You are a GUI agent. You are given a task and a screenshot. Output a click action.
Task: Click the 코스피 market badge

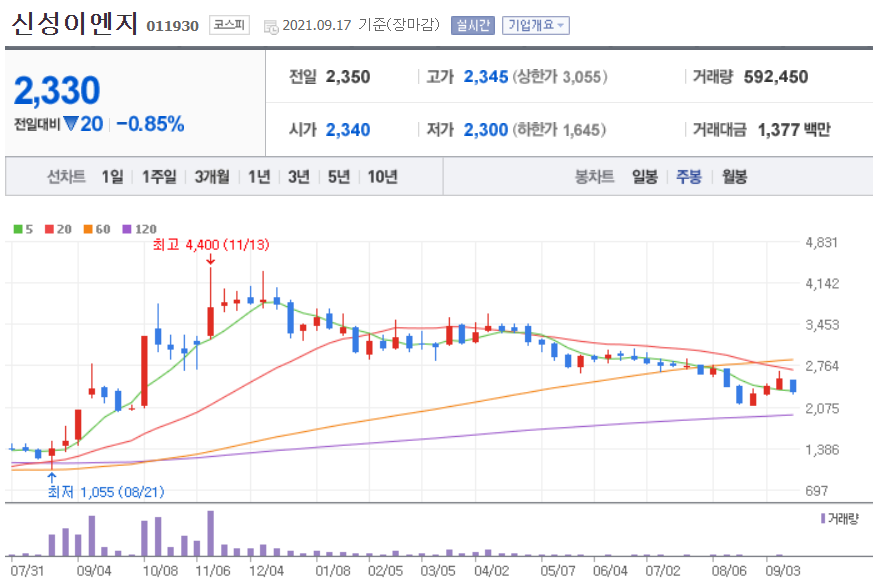coord(229,25)
